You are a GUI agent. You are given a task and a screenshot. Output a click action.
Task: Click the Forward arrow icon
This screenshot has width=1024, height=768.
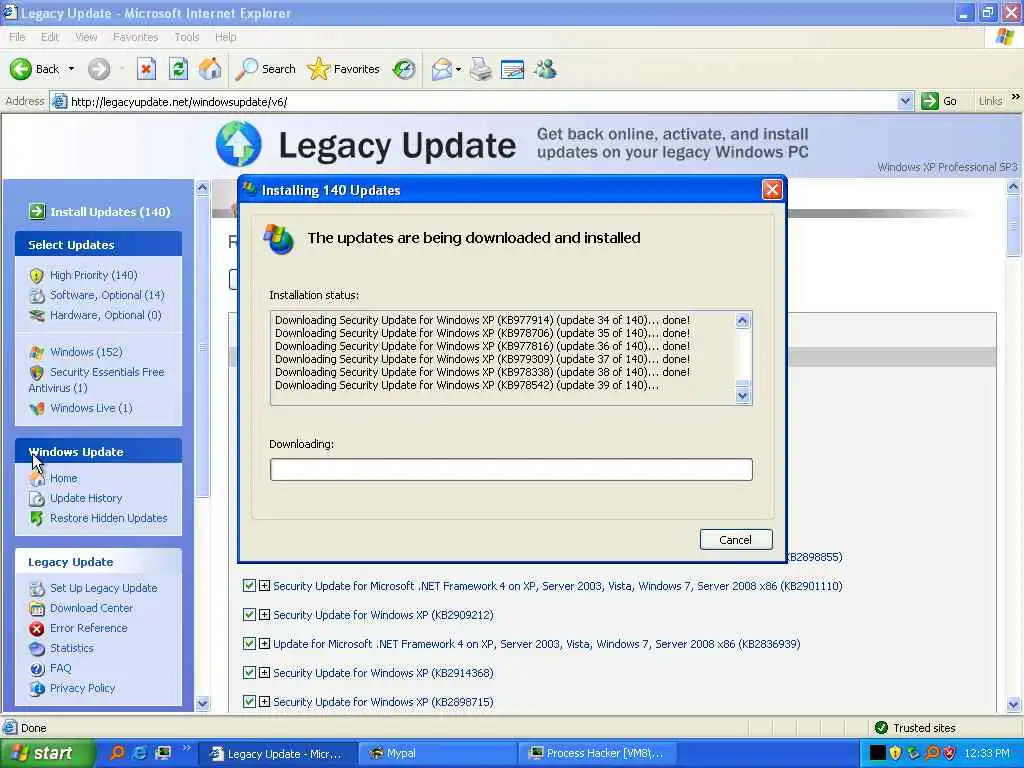point(99,69)
